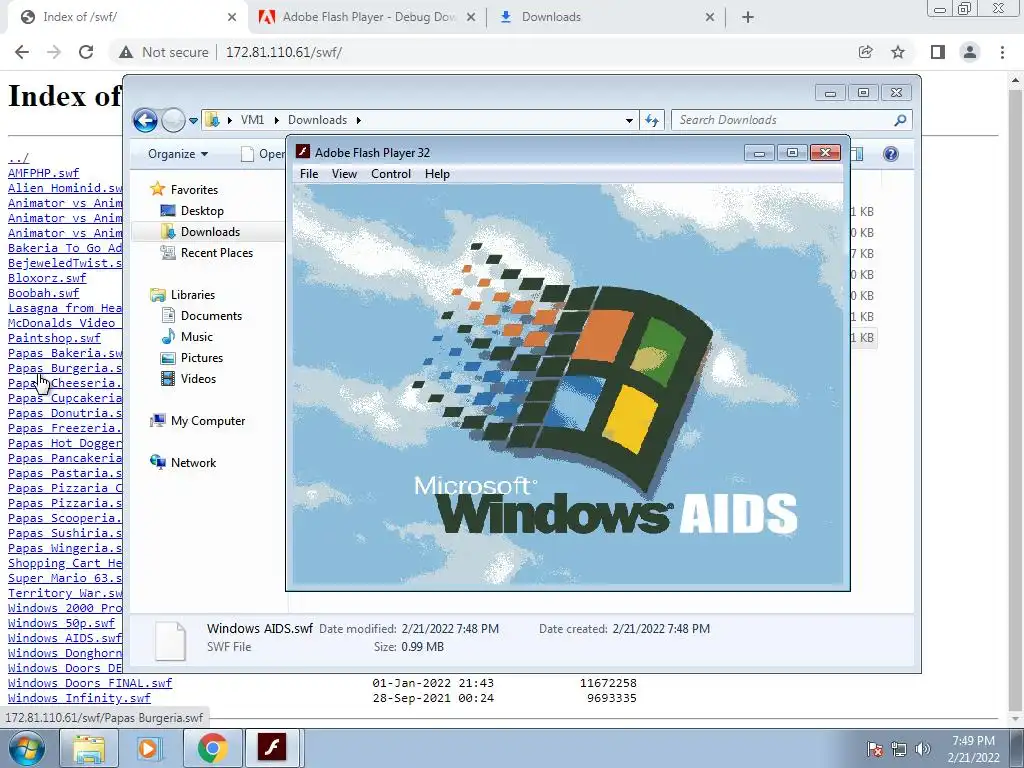
Task: Switch to the Adobe Flash Player Debug tab
Action: [x=367, y=17]
